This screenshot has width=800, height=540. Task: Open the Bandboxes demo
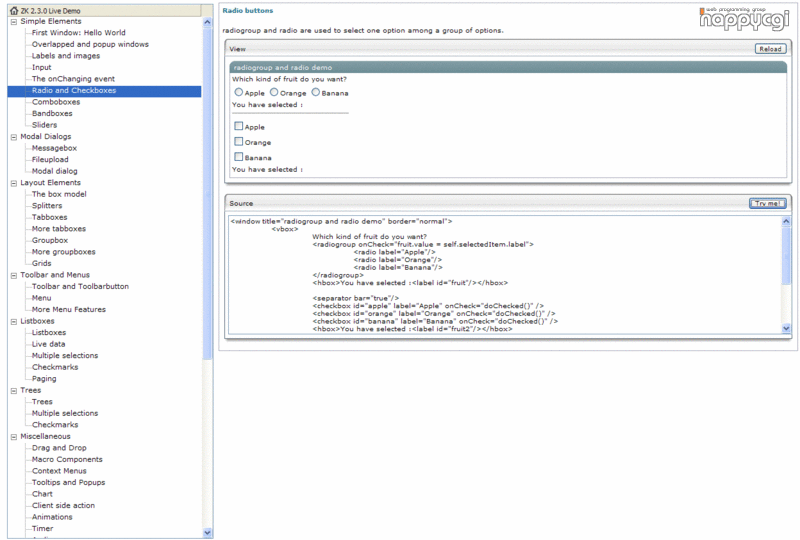click(x=52, y=113)
